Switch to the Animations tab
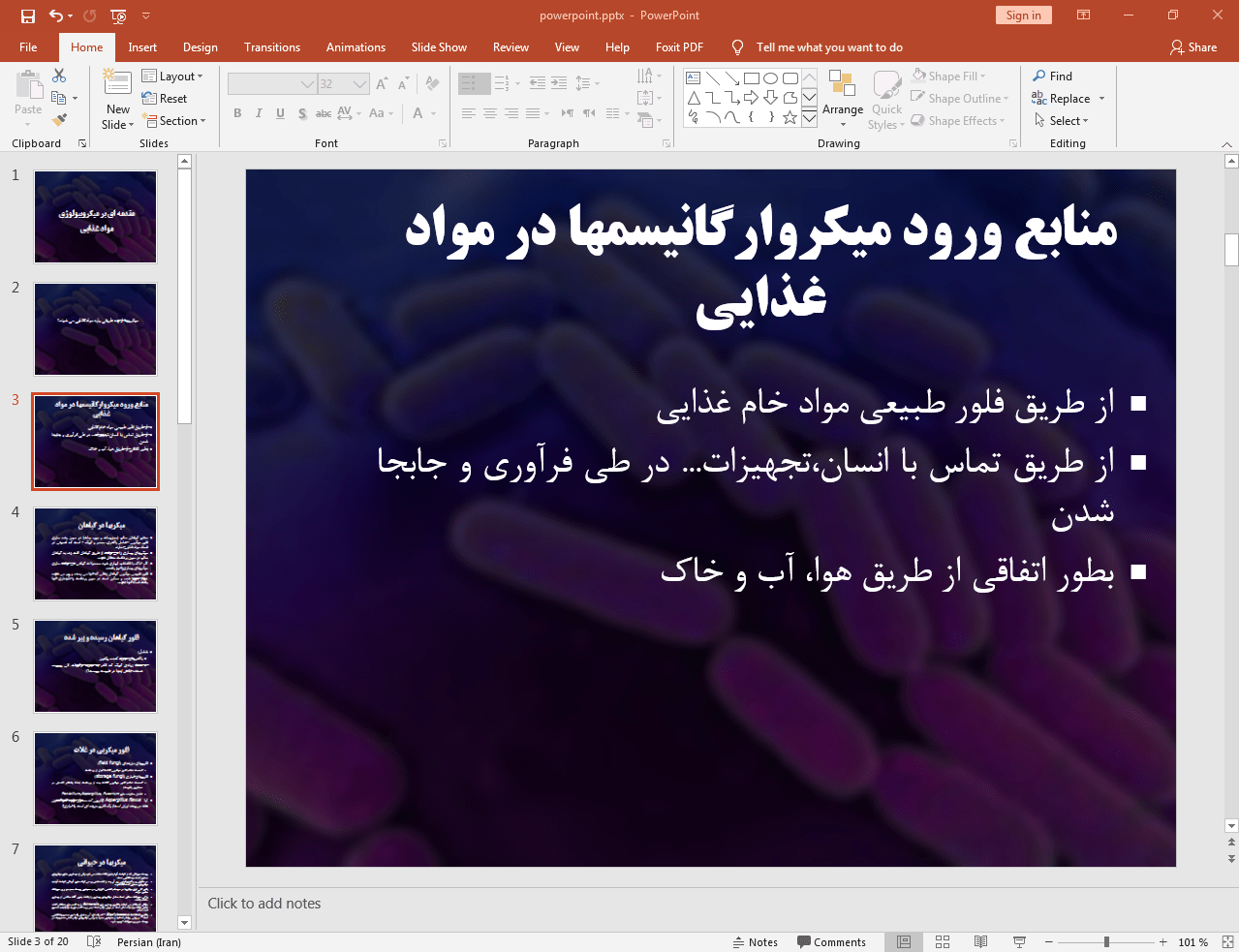 [356, 46]
